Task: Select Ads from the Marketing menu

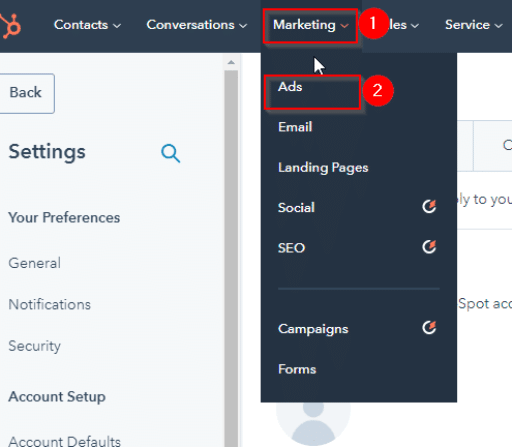Action: tap(290, 87)
